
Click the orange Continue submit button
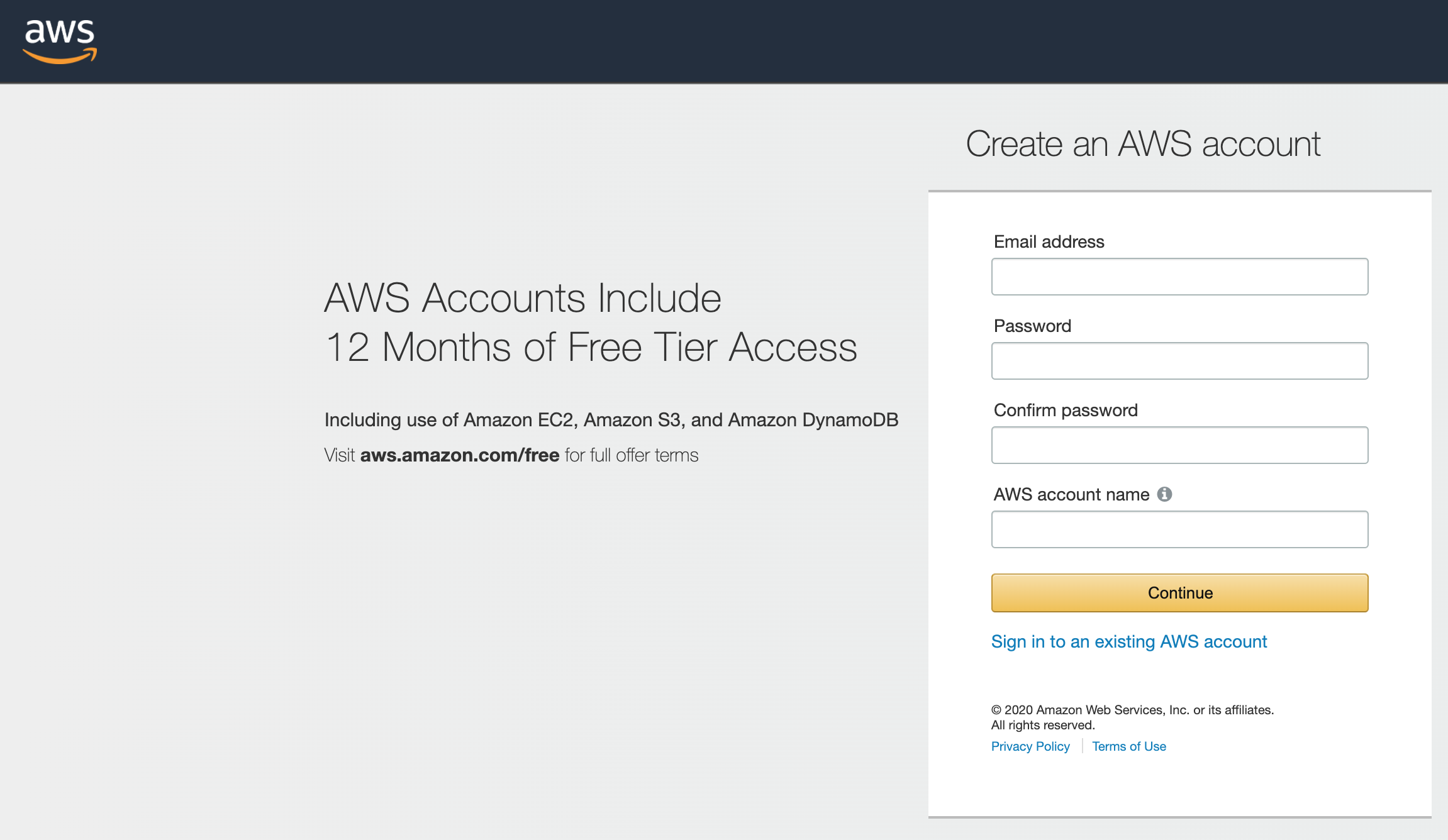coord(1180,593)
